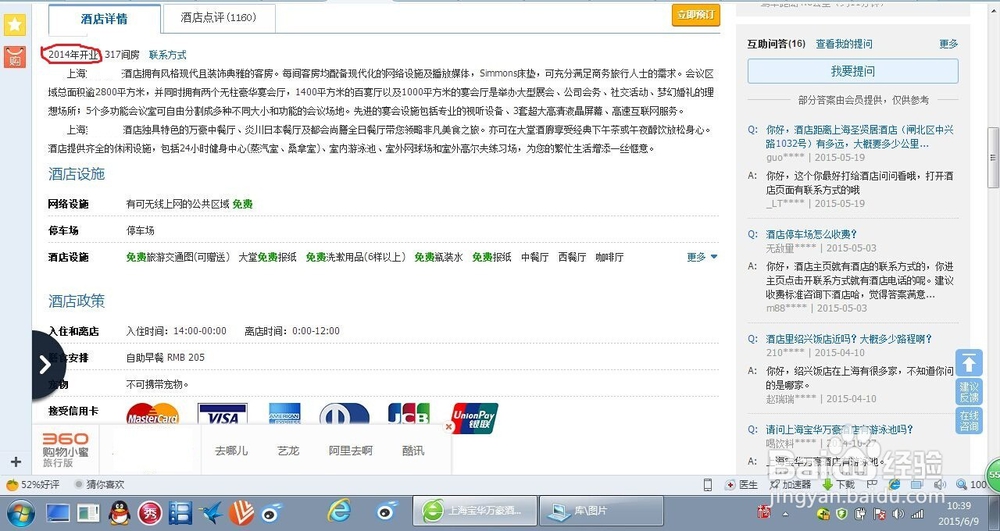
Task: Open question 酒店停车场怎么收费？
Action: [811, 234]
